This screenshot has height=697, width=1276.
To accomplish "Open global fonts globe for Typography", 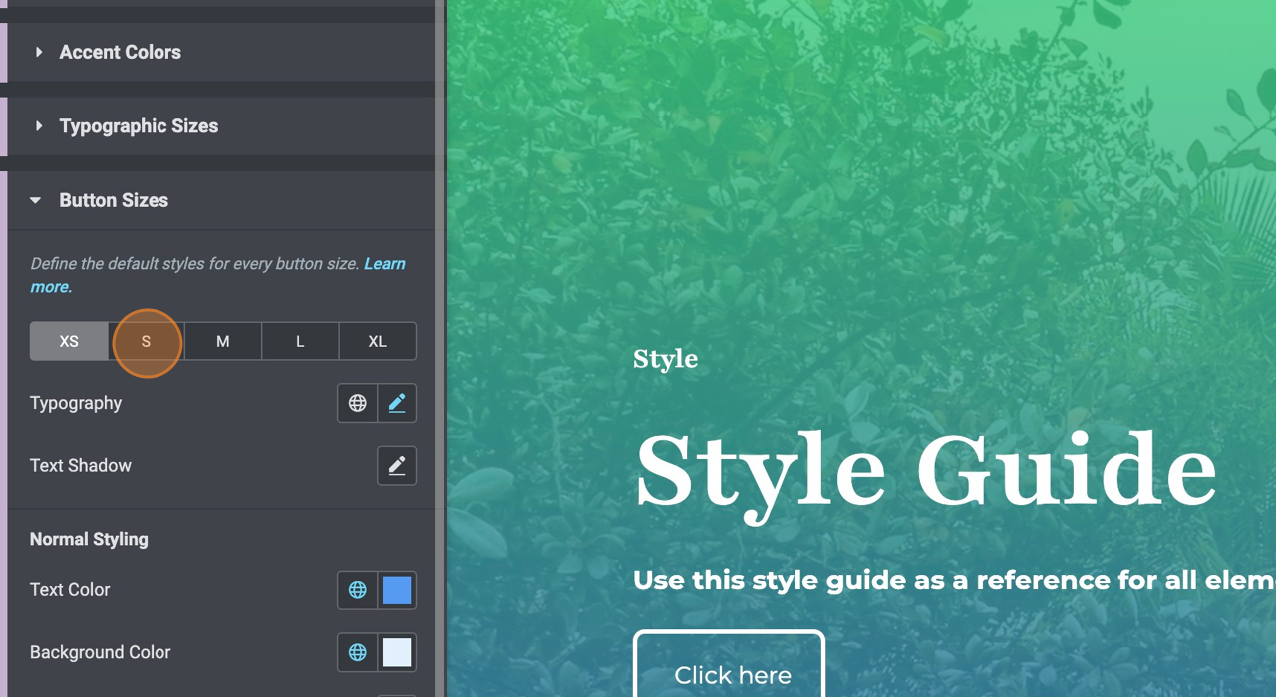I will pos(357,403).
